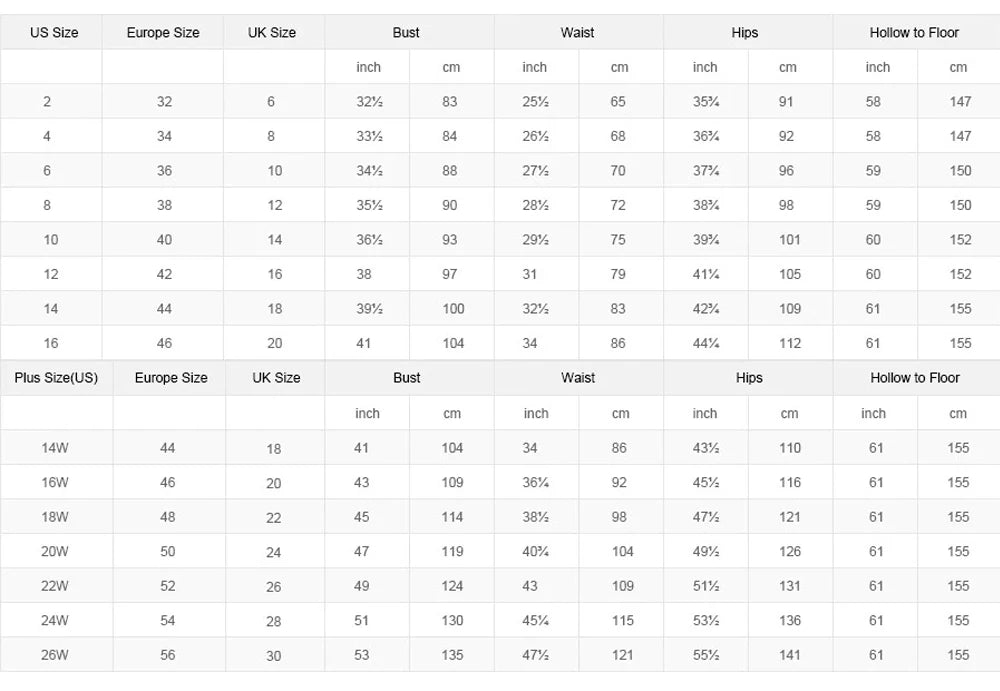Click the Bust header in plus size table
The height and width of the screenshot is (691, 1000).
[407, 378]
